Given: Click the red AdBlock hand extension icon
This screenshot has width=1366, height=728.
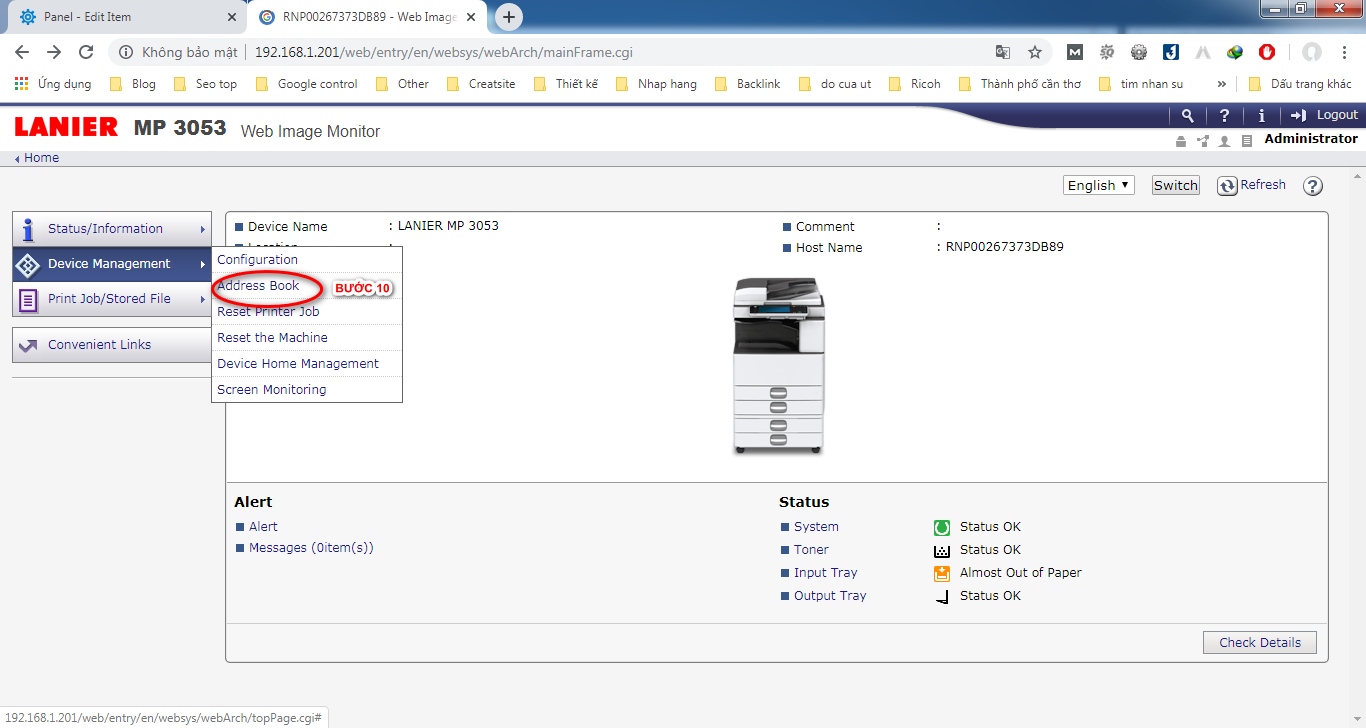Looking at the screenshot, I should pyautogui.click(x=1267, y=52).
